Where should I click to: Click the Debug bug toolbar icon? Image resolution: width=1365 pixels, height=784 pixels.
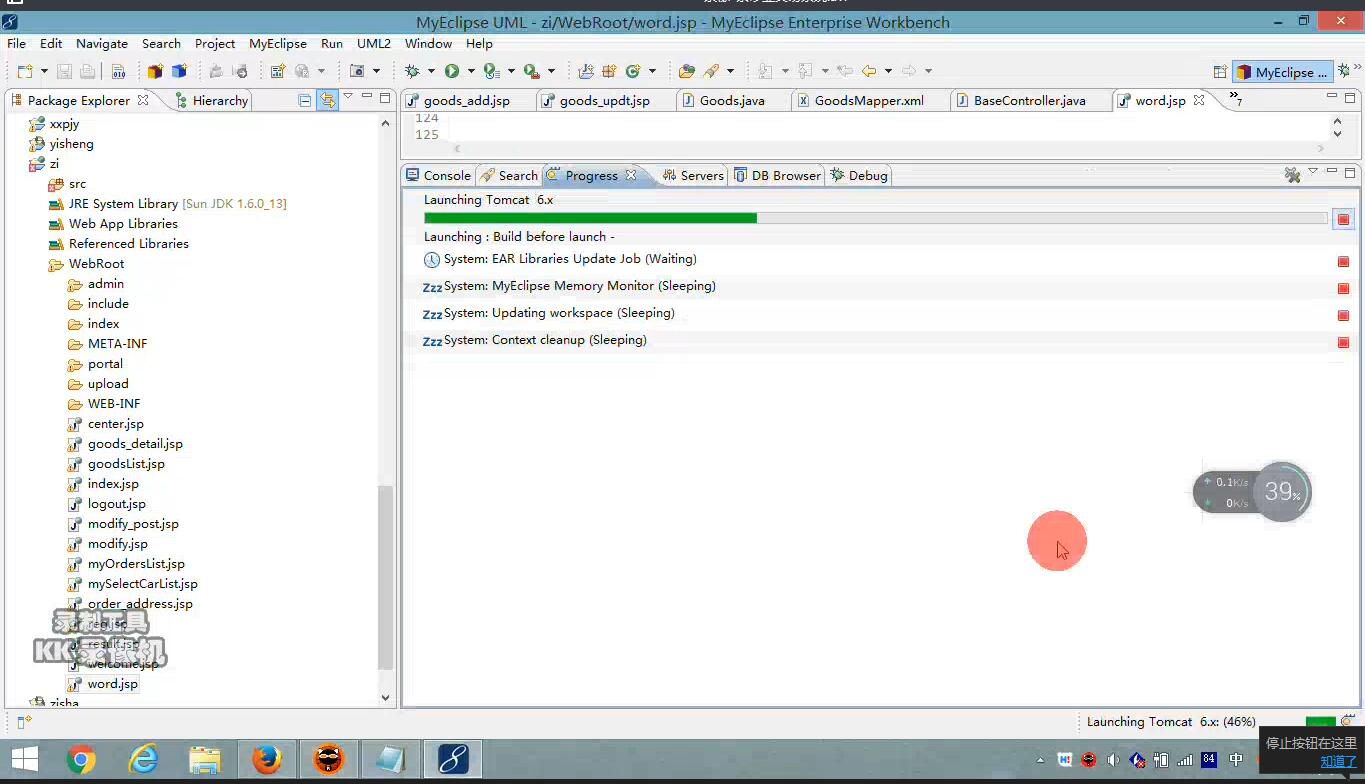coord(412,71)
